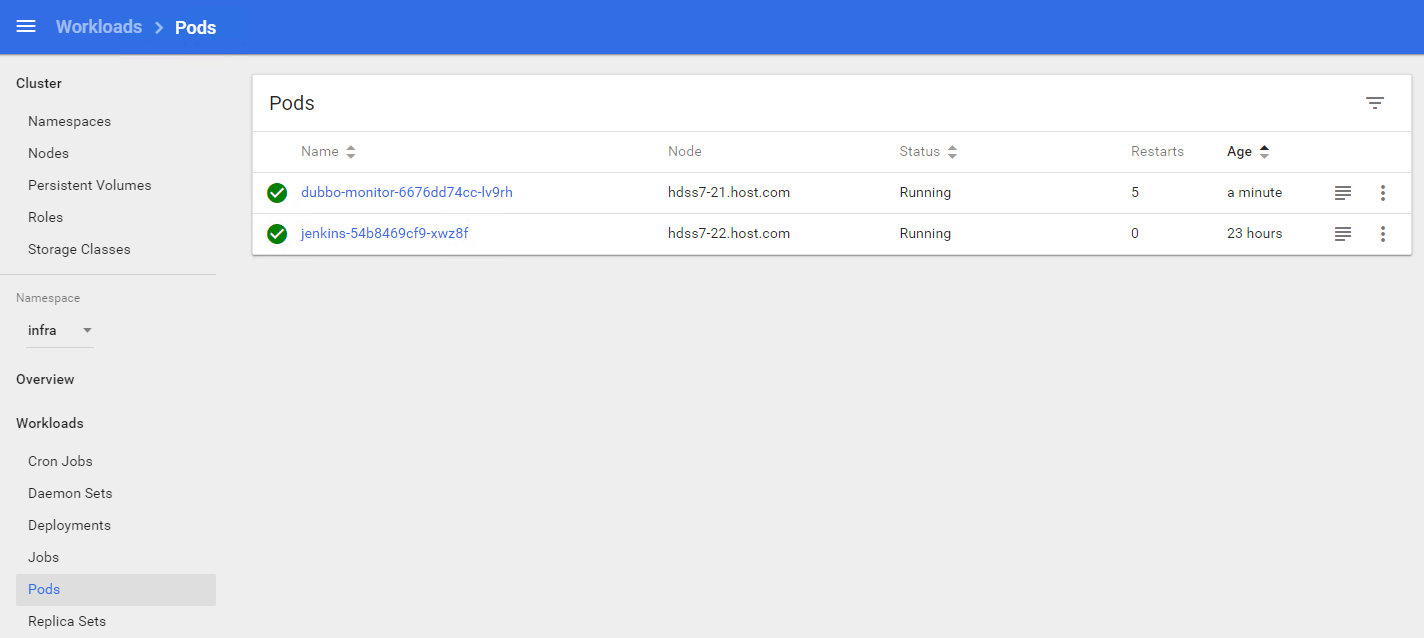Open three-dot actions menu for jenkins pod

pyautogui.click(x=1383, y=234)
